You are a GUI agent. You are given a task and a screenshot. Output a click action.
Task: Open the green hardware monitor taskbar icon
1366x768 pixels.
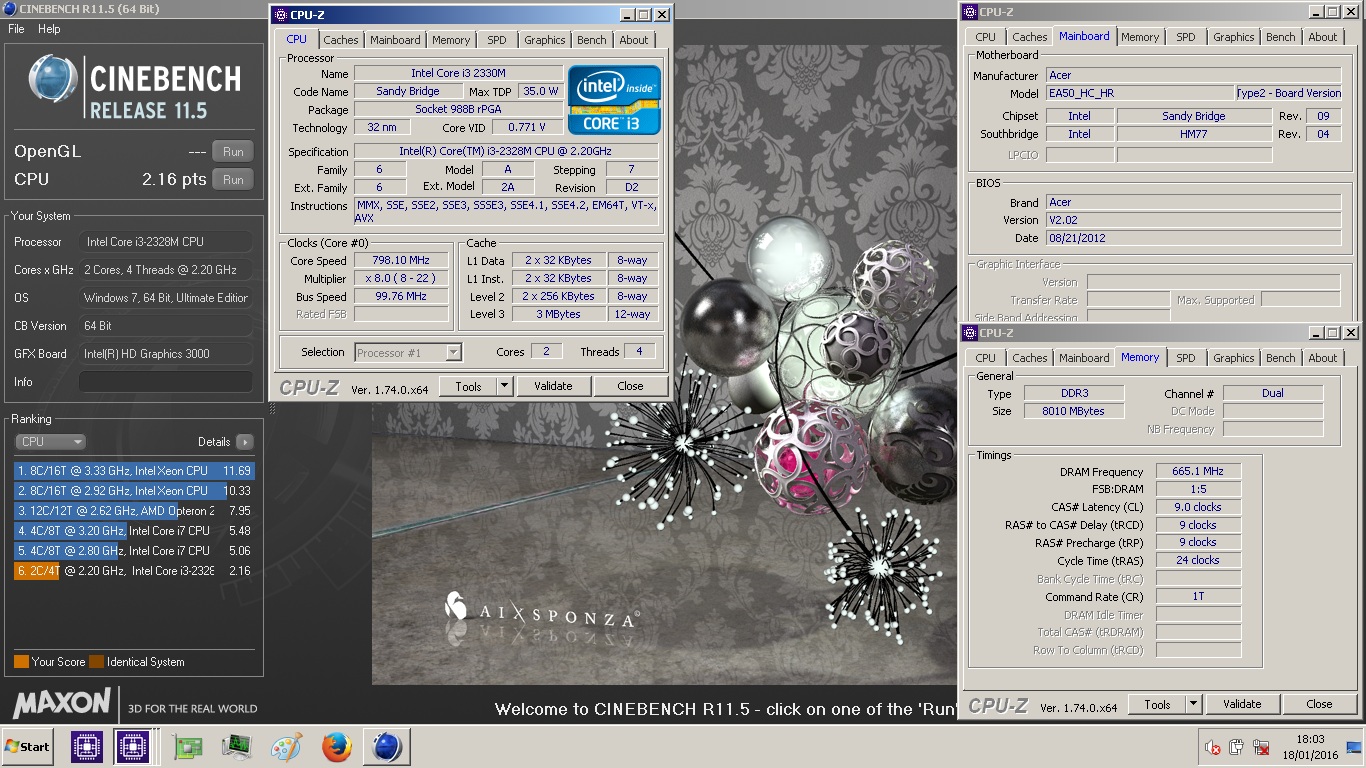point(188,747)
